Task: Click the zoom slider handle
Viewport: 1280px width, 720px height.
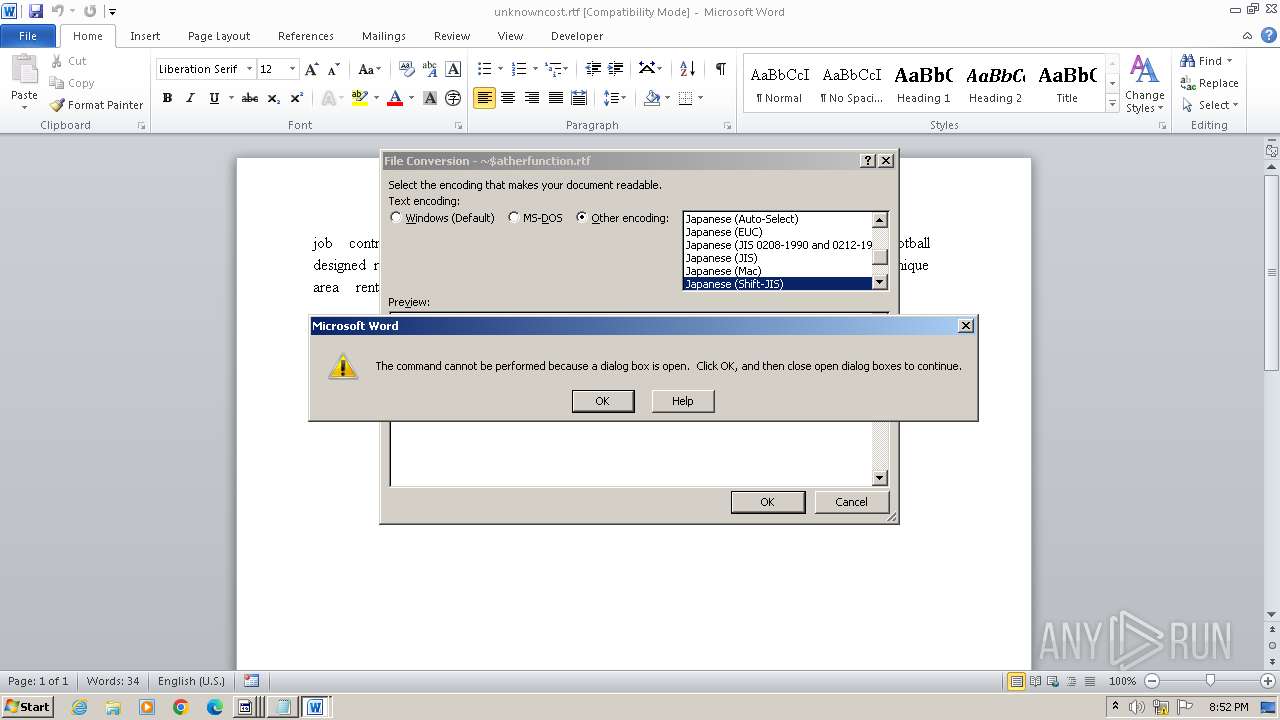Action: [1210, 681]
